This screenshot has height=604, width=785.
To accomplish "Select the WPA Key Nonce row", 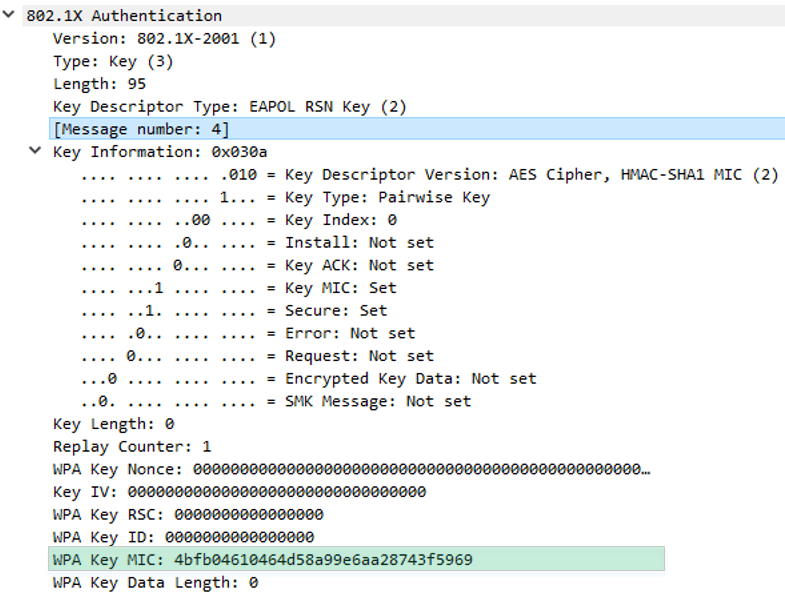I will point(350,469).
